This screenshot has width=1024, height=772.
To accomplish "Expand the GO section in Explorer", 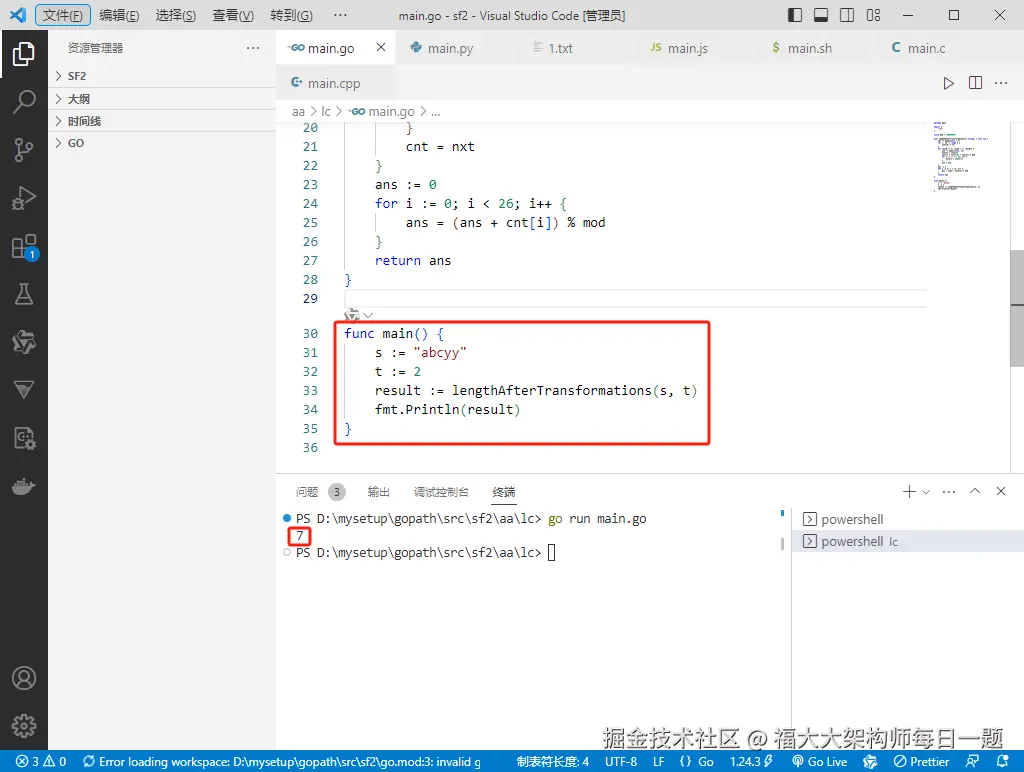I will (162, 143).
